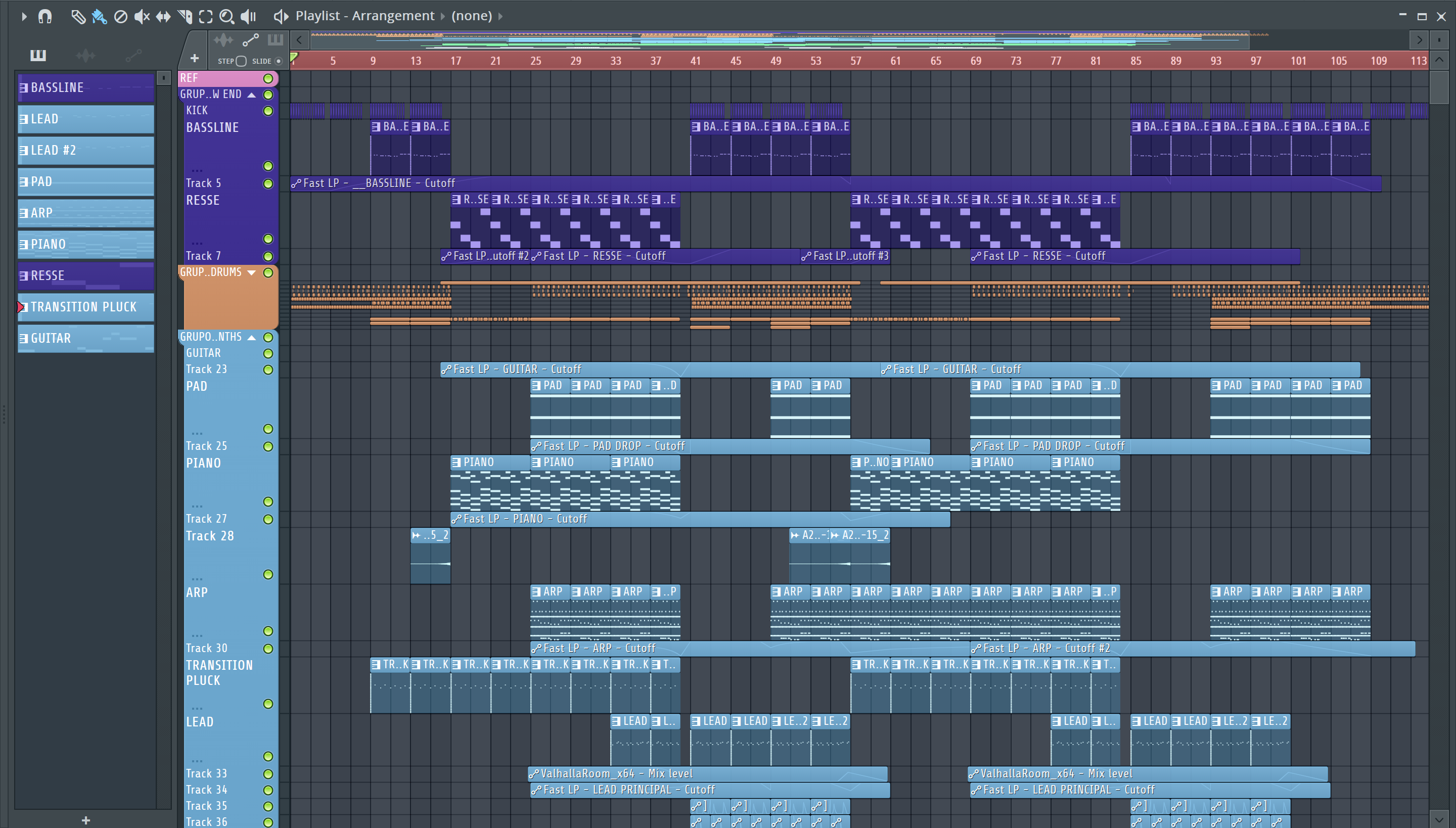The width and height of the screenshot is (1456, 828).
Task: Select GUITAR pattern in the picker
Action: [x=86, y=338]
